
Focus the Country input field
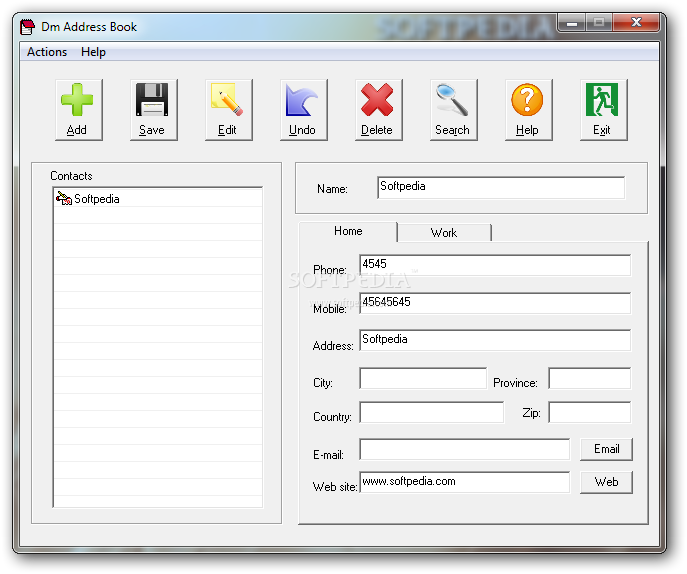432,412
